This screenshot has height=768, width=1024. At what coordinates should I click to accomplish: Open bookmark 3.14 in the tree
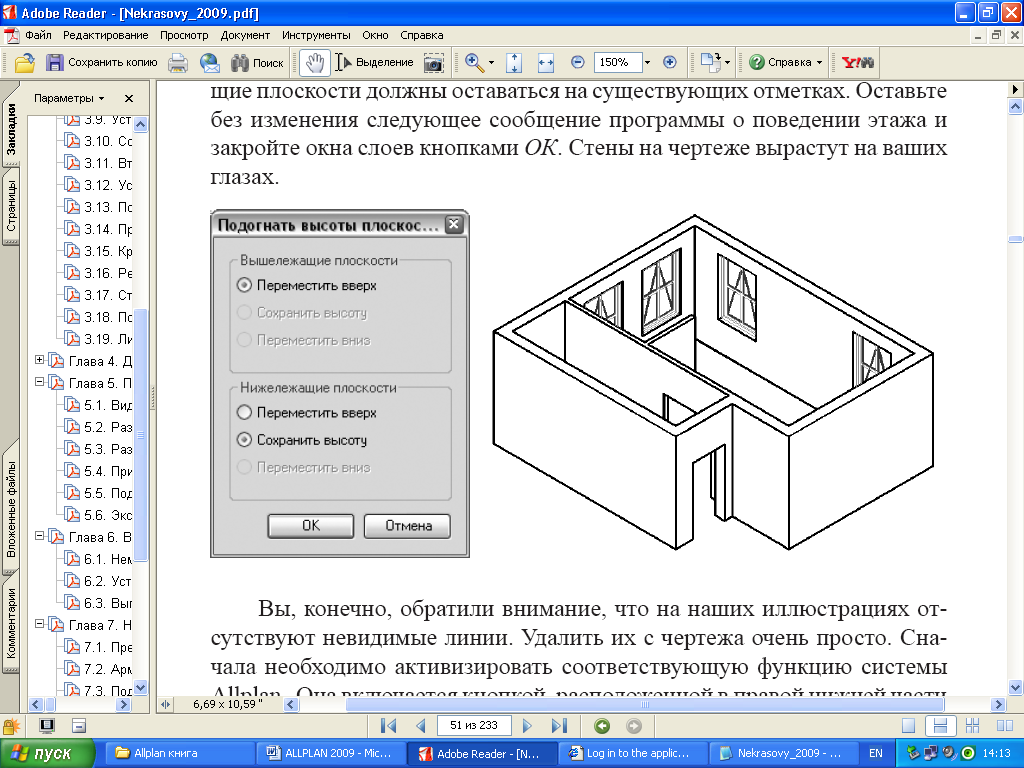click(107, 229)
